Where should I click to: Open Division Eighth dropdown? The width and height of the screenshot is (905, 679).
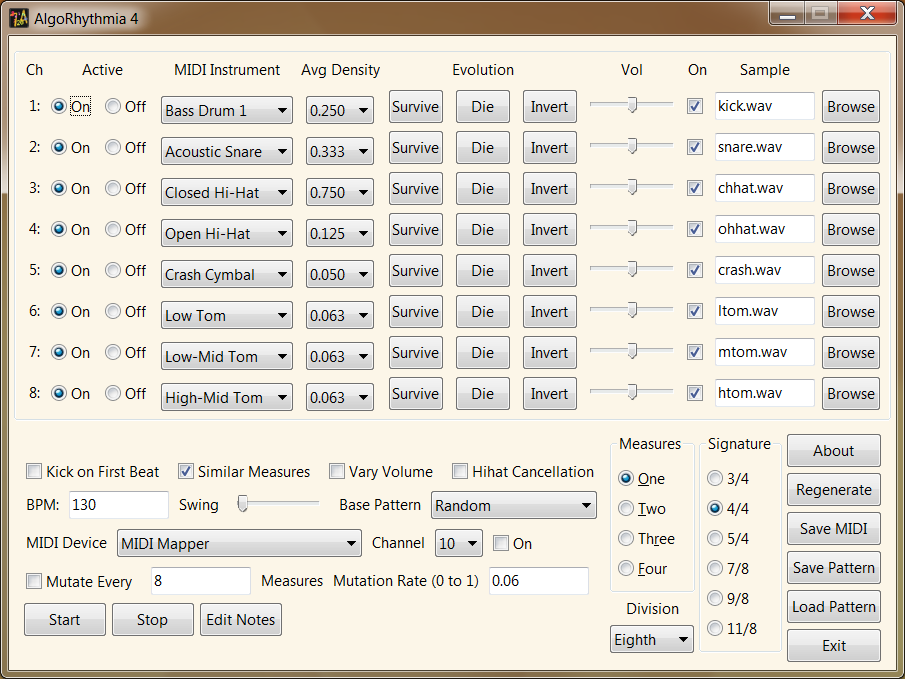pyautogui.click(x=652, y=639)
